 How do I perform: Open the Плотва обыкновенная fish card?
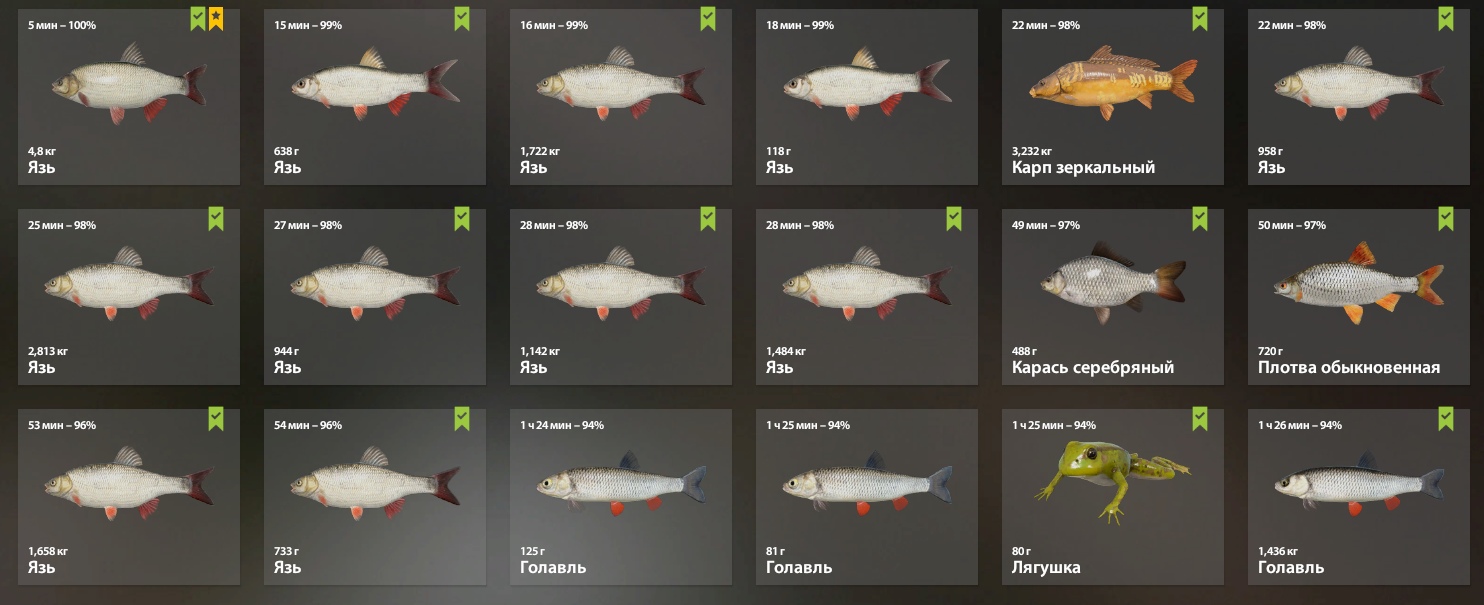coord(1359,297)
